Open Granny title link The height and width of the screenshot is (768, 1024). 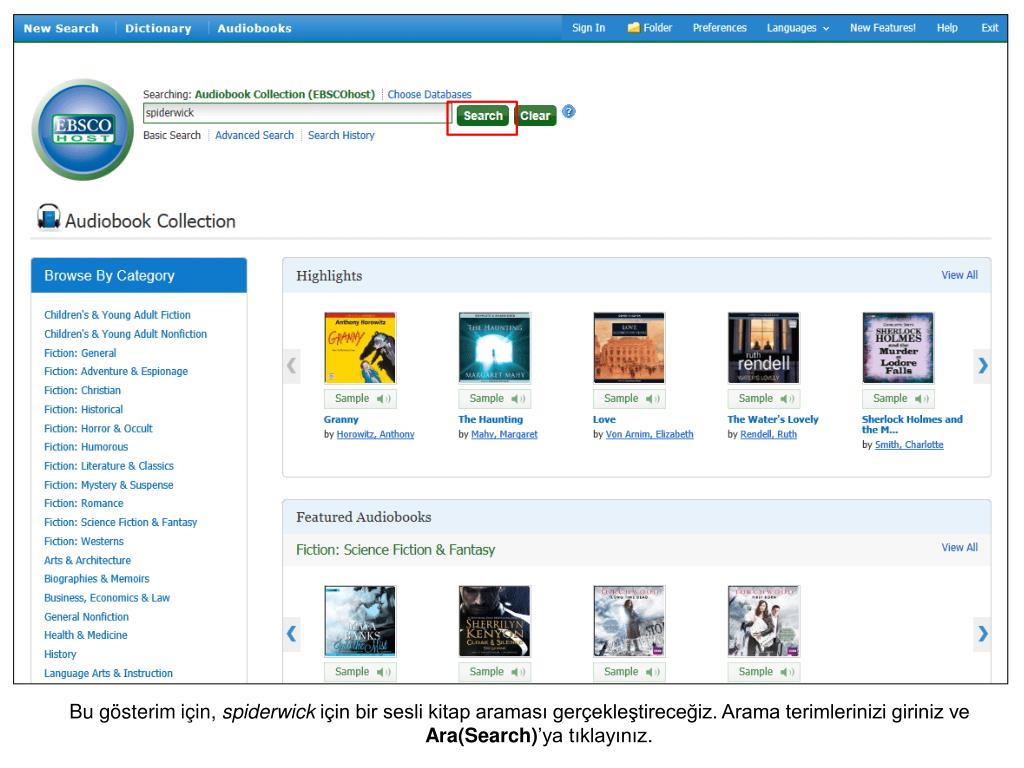click(341, 419)
